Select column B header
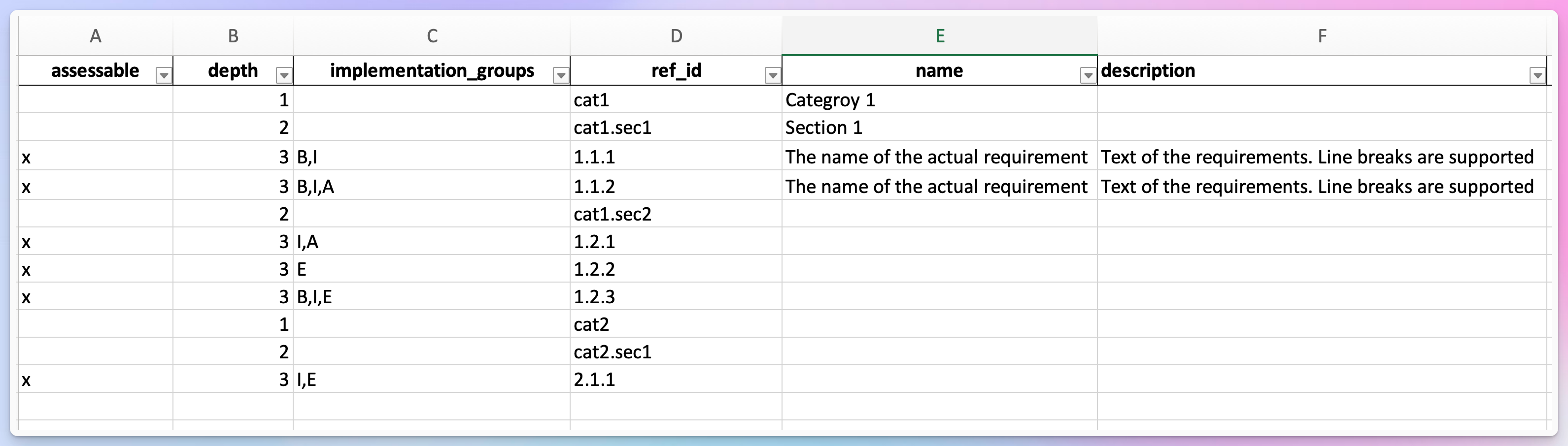This screenshot has height=446, width=1568. [x=233, y=36]
